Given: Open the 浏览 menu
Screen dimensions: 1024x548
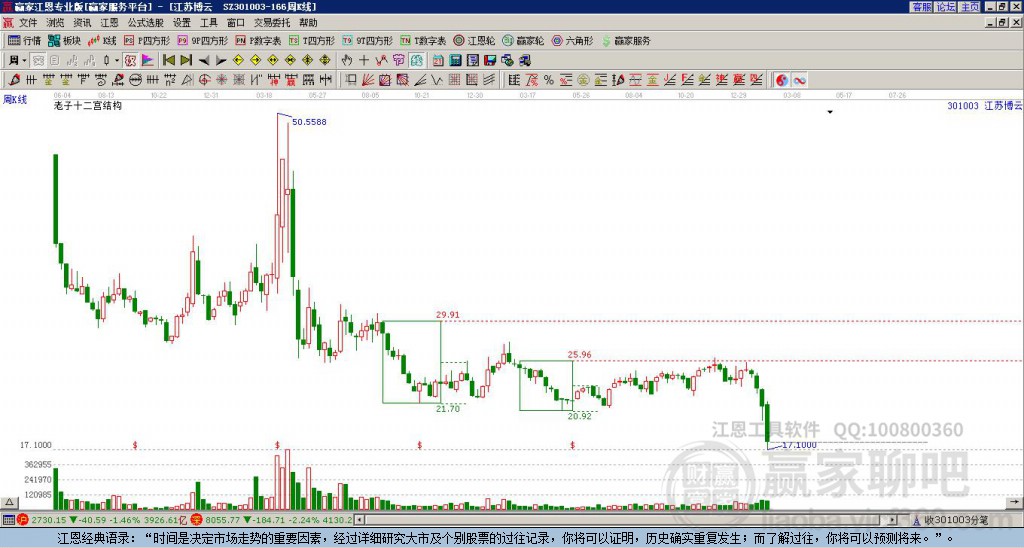Looking at the screenshot, I should (x=55, y=23).
